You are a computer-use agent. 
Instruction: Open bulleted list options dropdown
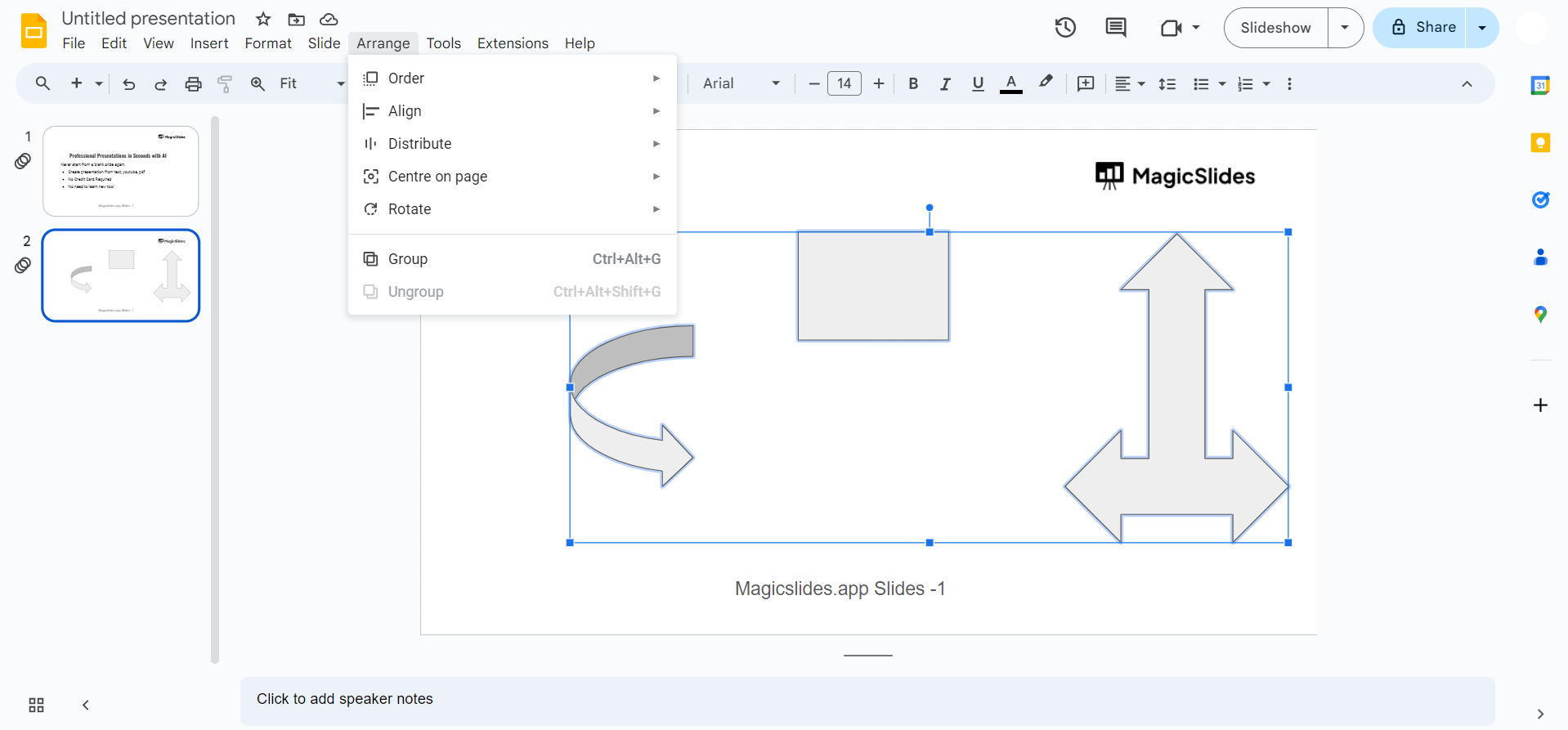[1222, 83]
